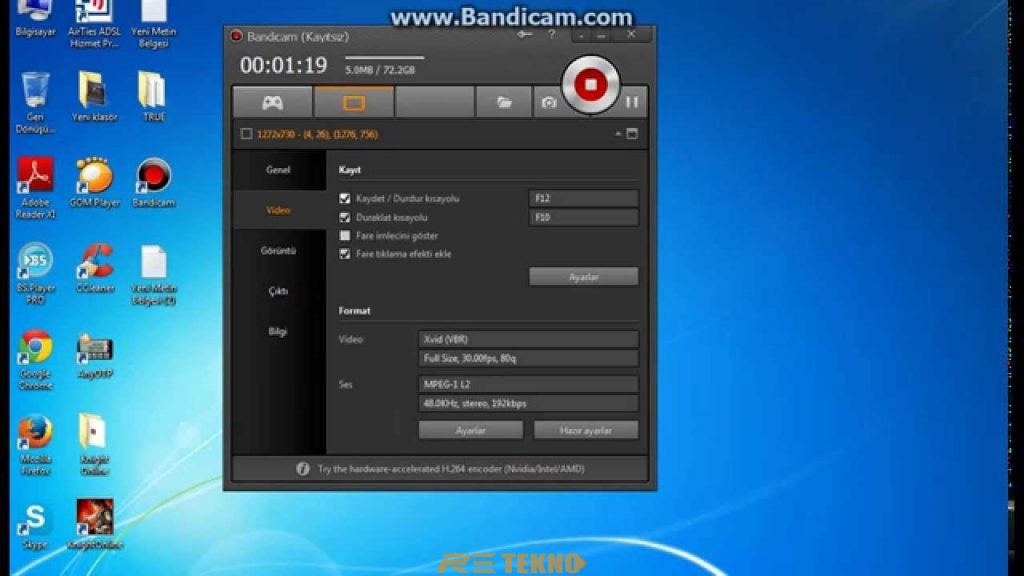Select the Yeni Metin Belgesi file

153,24
